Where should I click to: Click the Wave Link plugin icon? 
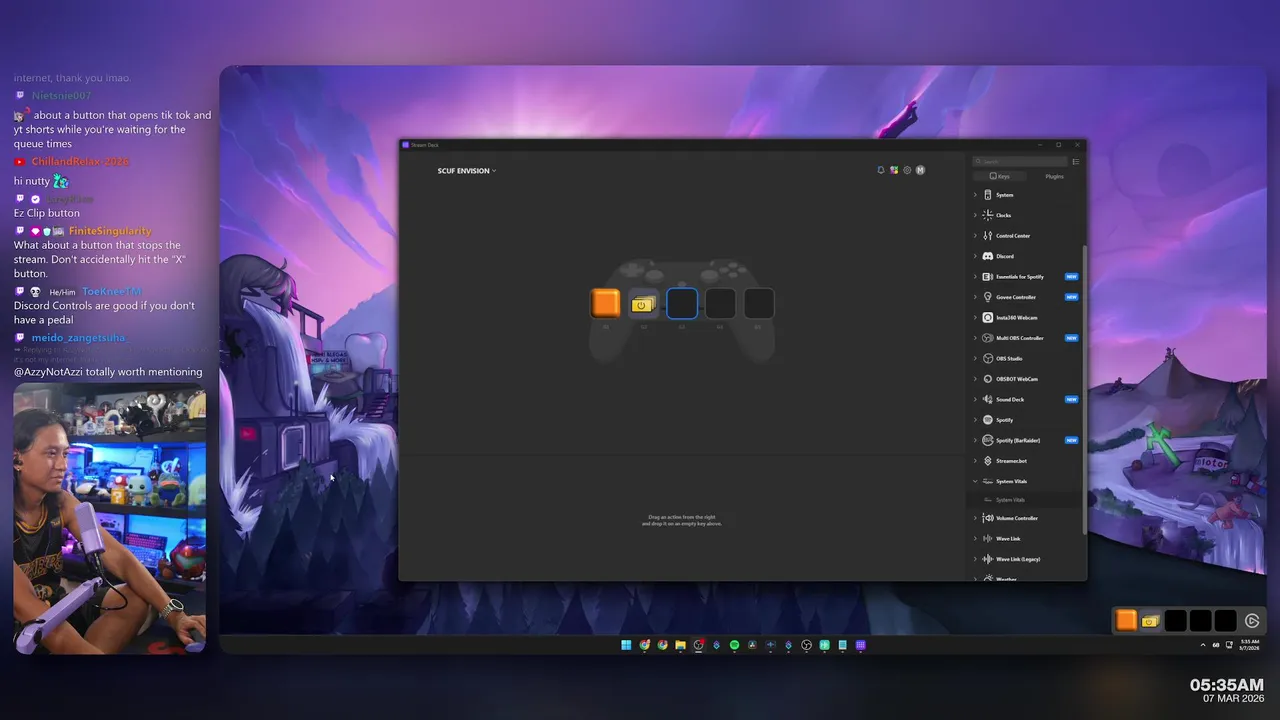(x=988, y=539)
